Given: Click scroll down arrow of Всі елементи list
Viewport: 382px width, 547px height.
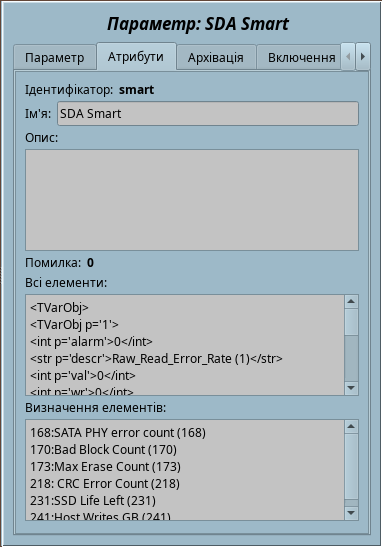Looking at the screenshot, I should click(x=351, y=388).
